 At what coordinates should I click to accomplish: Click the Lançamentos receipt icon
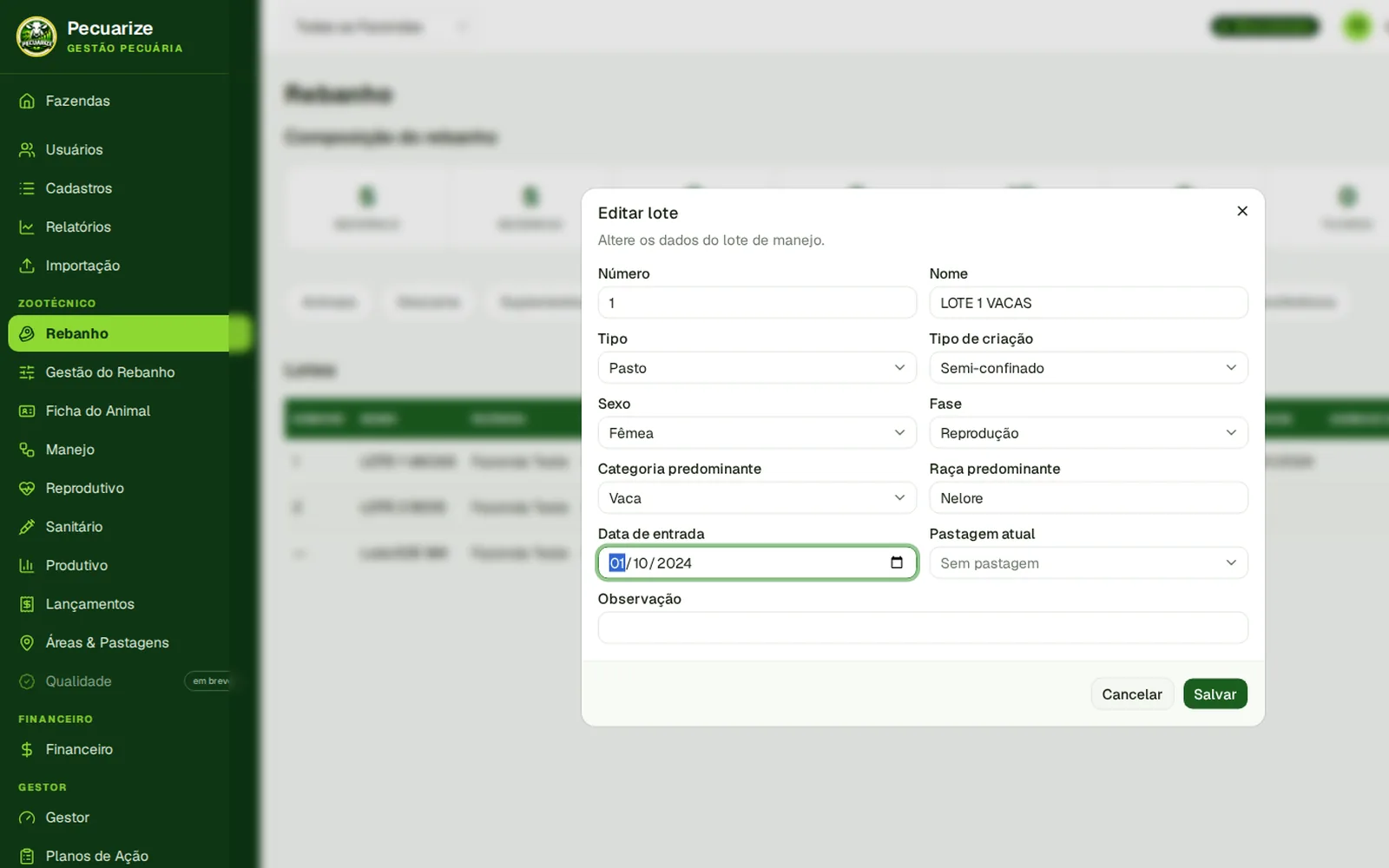(x=27, y=604)
